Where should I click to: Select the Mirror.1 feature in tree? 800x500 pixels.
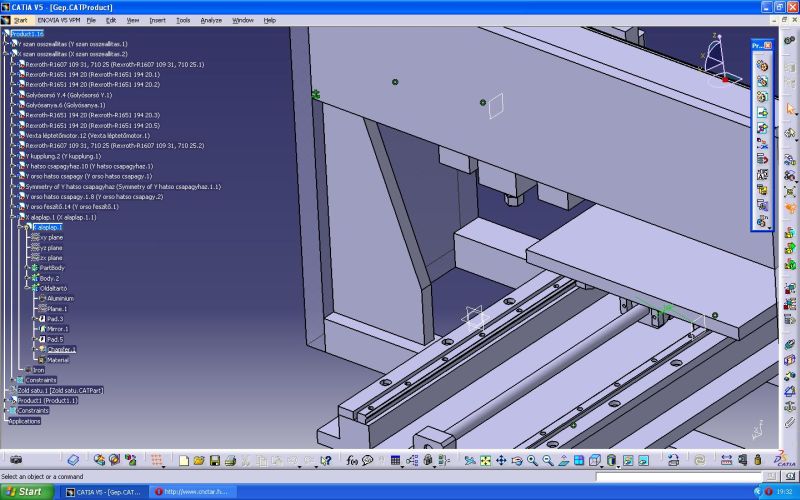click(57, 329)
